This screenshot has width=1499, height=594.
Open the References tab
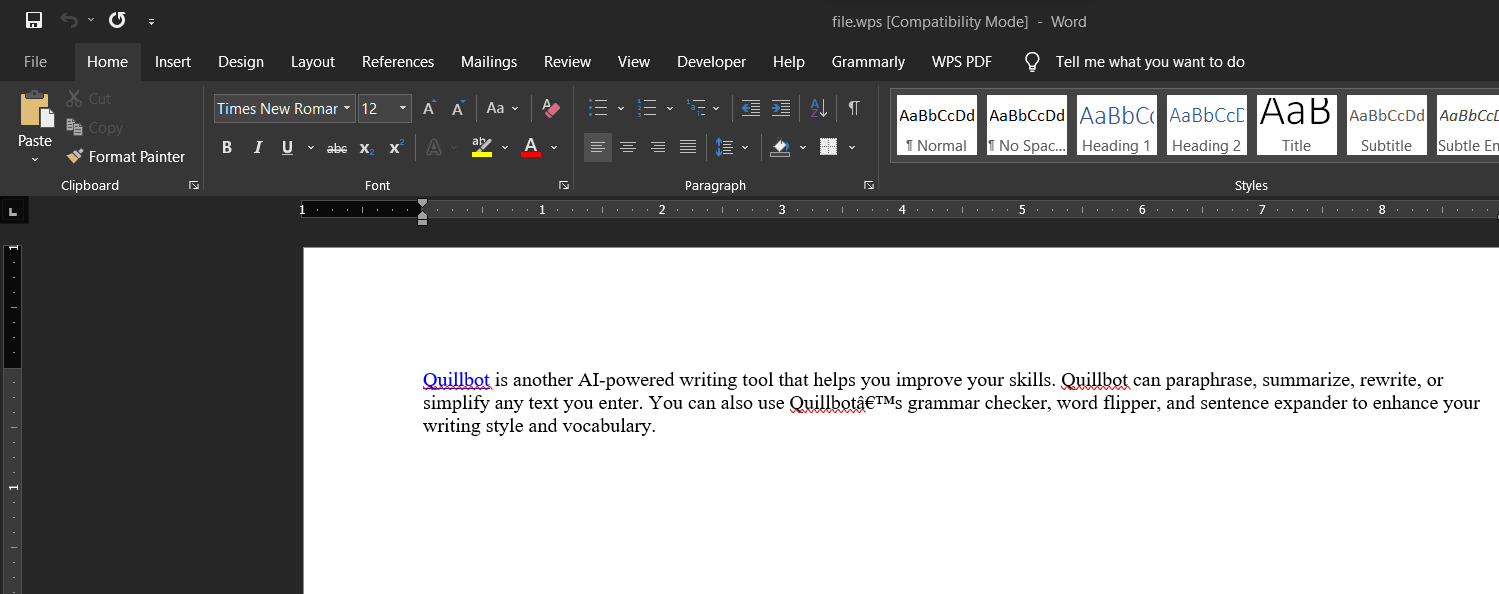pos(397,61)
